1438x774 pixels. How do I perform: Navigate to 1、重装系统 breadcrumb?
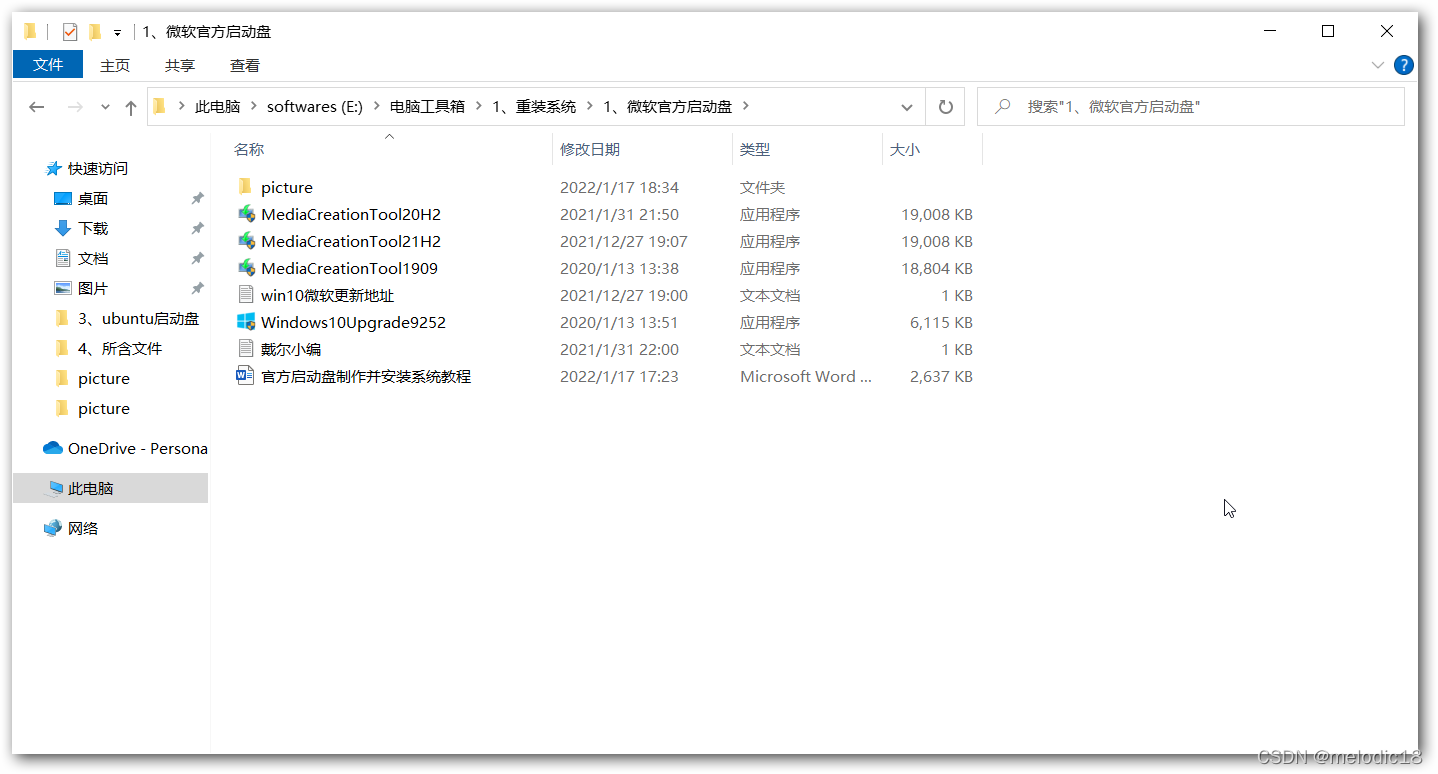[x=534, y=107]
